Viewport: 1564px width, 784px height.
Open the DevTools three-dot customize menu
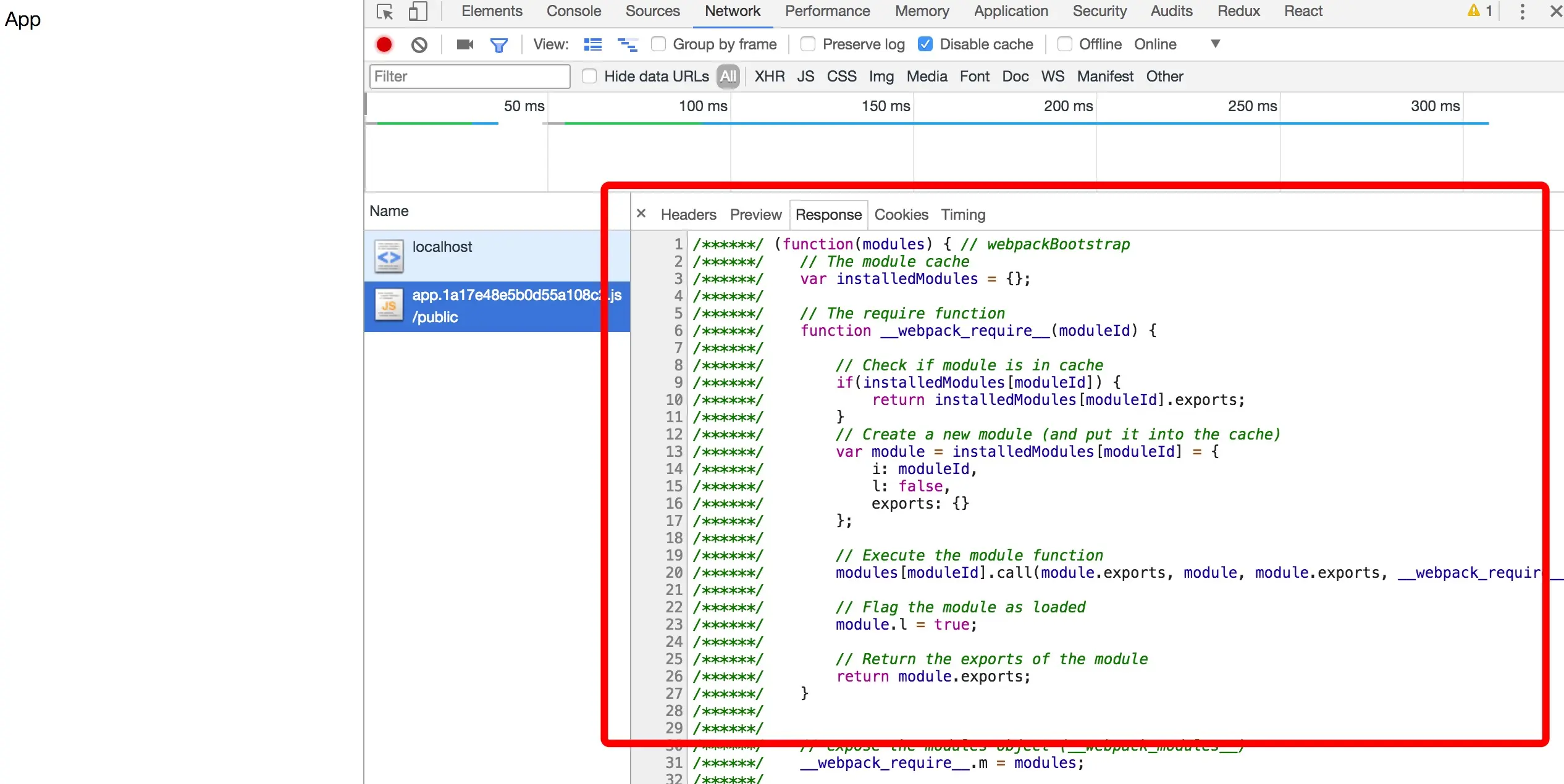(x=1522, y=12)
